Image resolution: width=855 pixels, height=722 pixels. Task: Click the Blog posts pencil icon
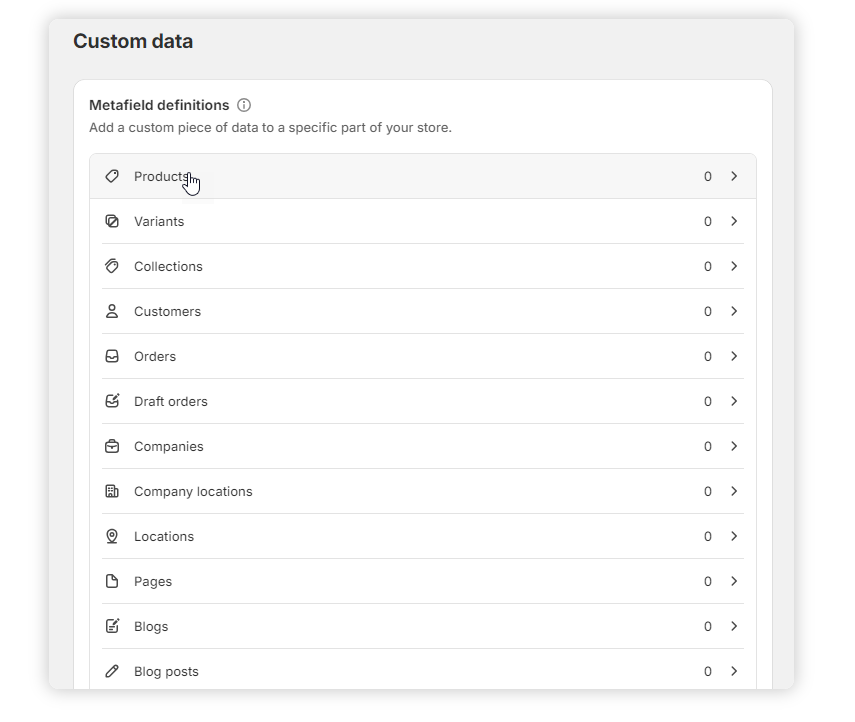(112, 671)
